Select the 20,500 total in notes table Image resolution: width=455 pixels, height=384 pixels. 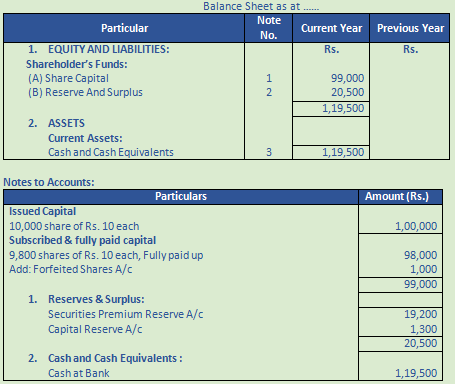click(x=420, y=343)
